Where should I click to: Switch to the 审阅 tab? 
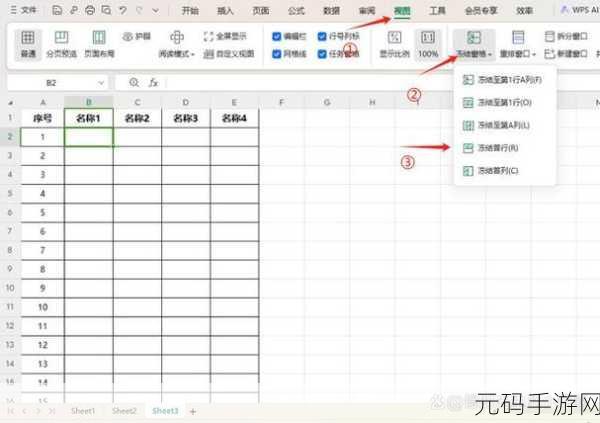[x=367, y=11]
